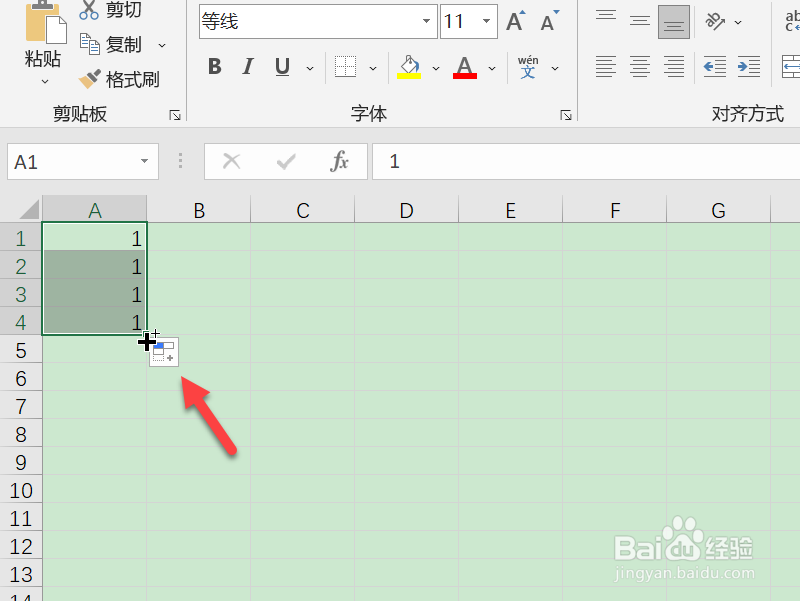Image resolution: width=800 pixels, height=601 pixels.
Task: Select column A header
Action: (94, 210)
